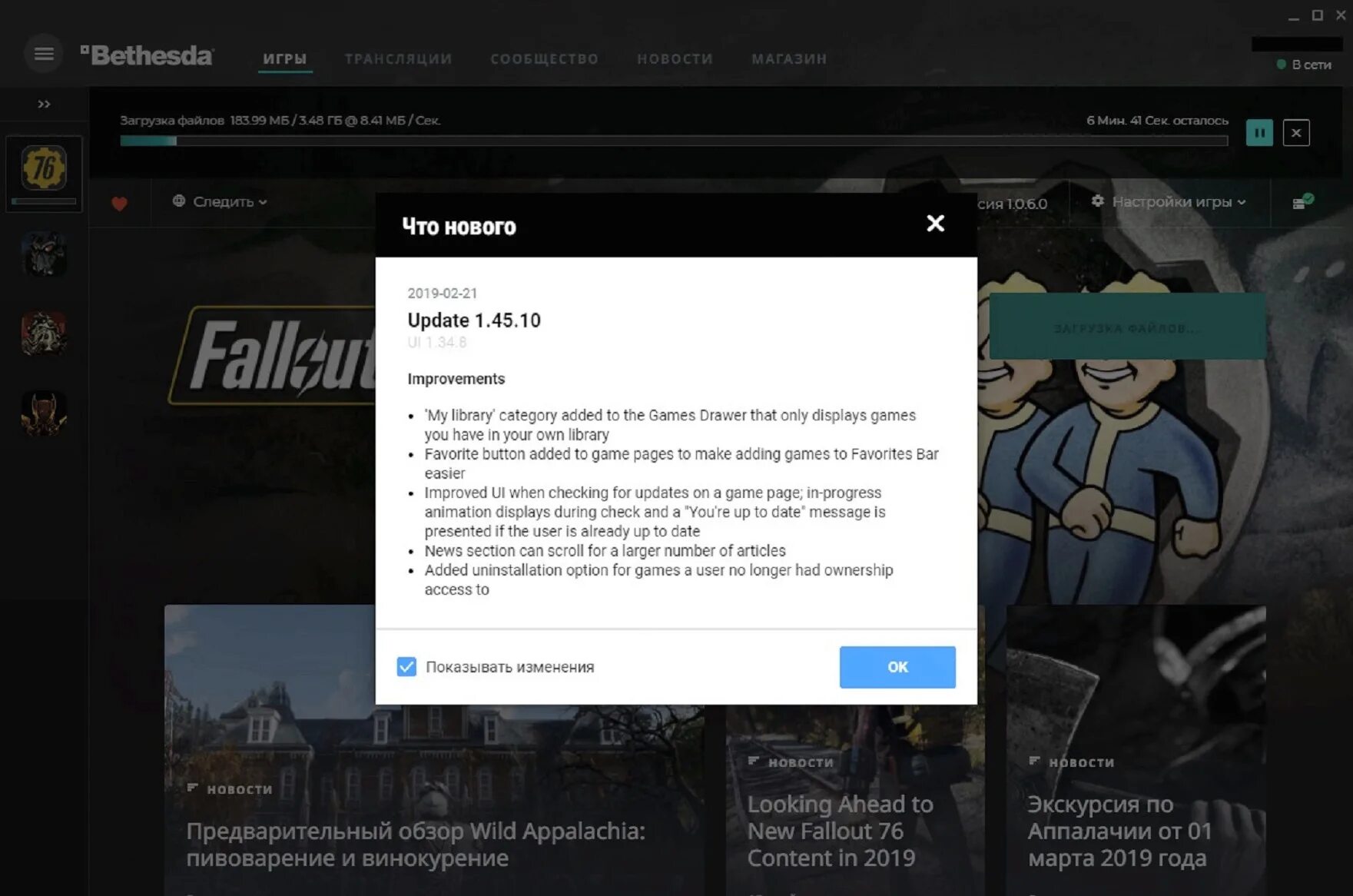Viewport: 1353px width, 896px height.
Task: Click the gear icon next to Настройки игры
Action: coord(1097,202)
